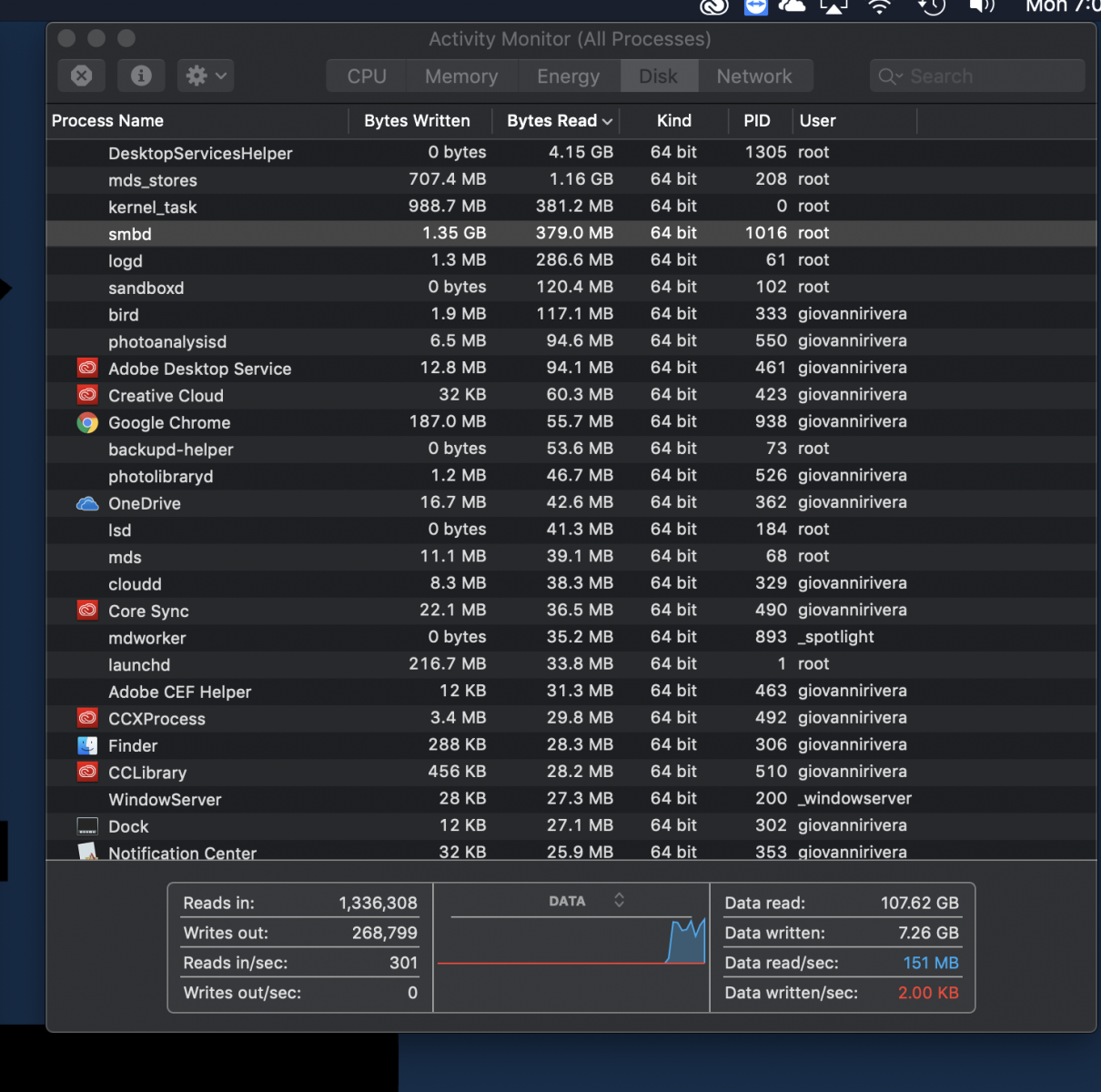This screenshot has height=1092, width=1101.
Task: Click the Reads in 1,336,308 value
Action: point(378,903)
